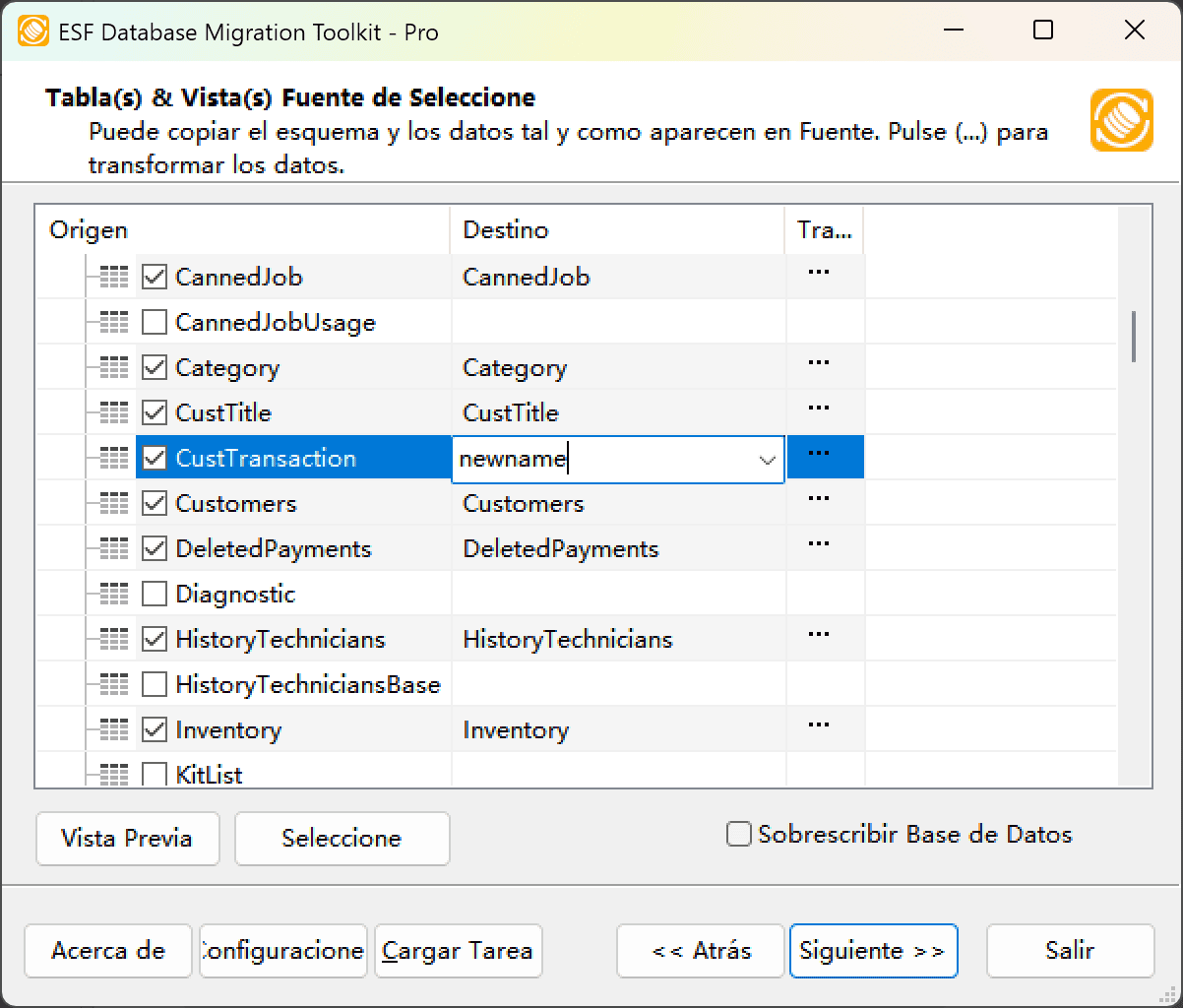
Task: Open transform ellipsis for Customers row
Action: click(818, 499)
